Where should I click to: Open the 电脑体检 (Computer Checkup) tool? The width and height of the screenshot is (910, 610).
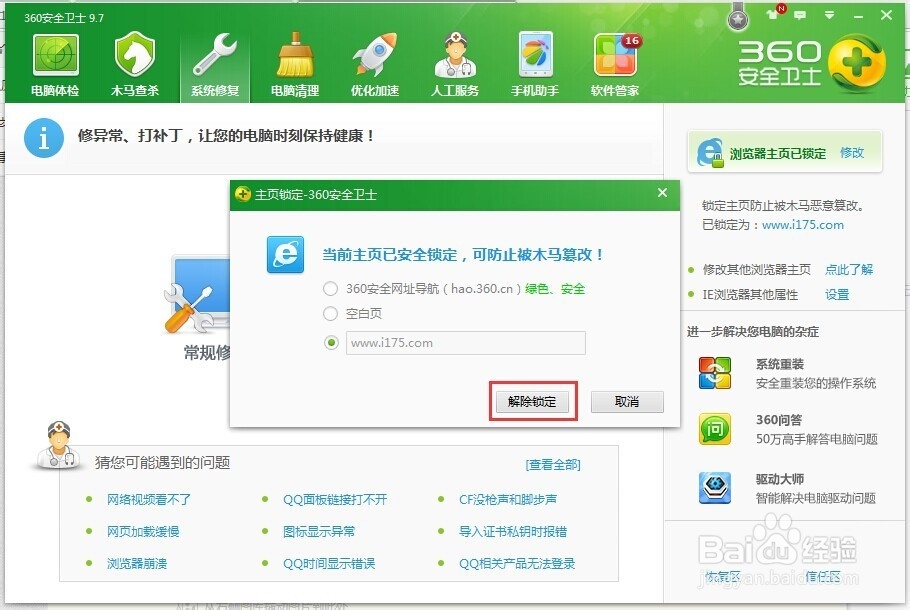(55, 60)
